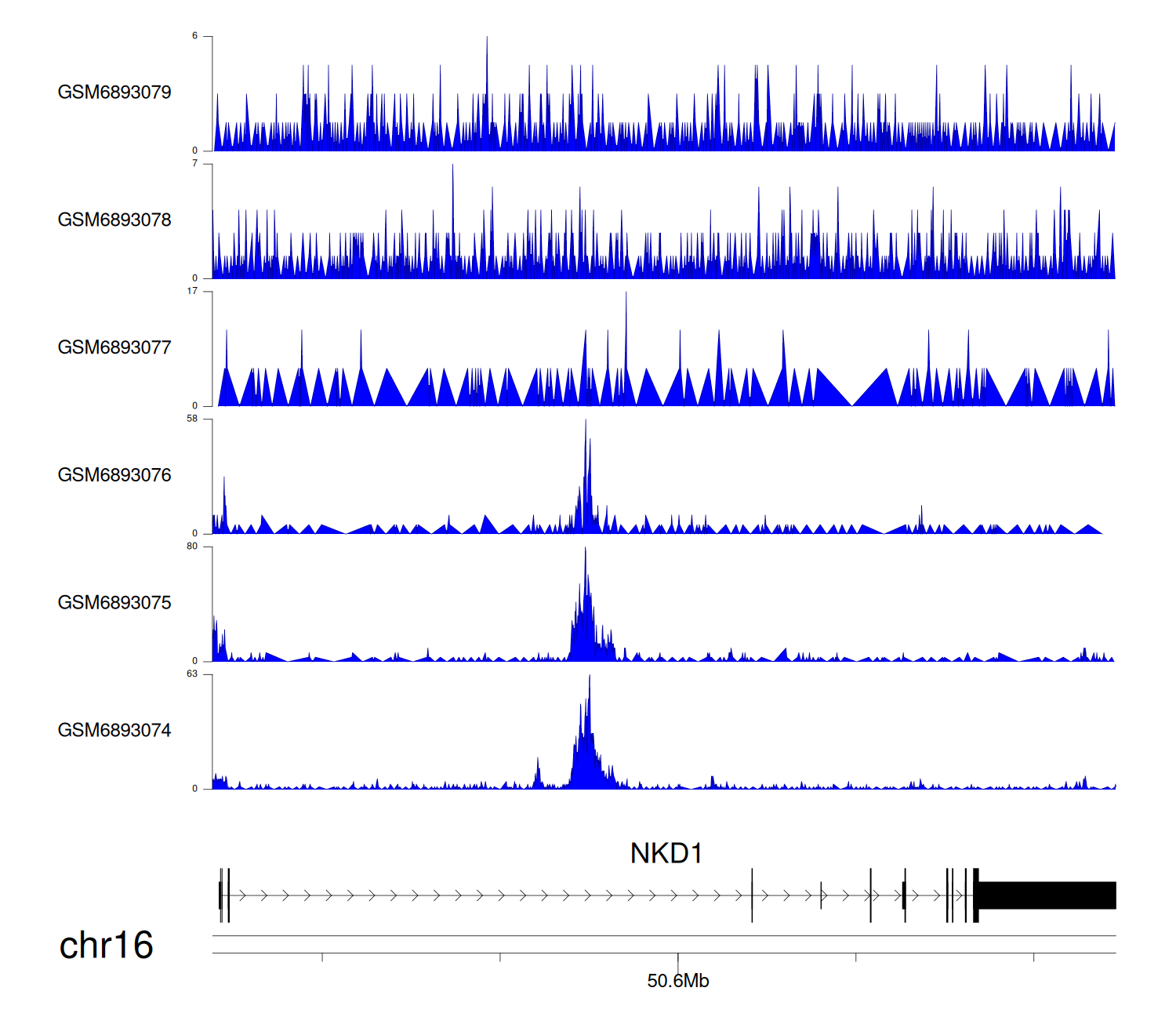Screen dimensions: 1176x1035
Task: Click the 50.6Mb axis position label
Action: (677, 981)
